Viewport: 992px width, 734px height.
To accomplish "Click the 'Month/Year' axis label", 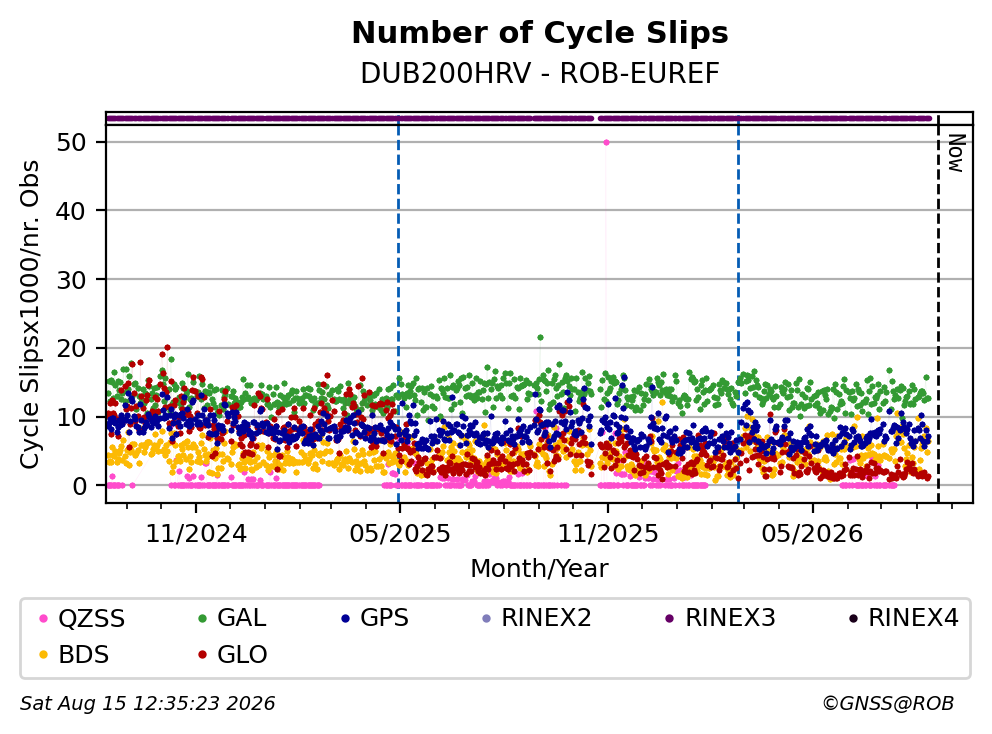I will click(539, 569).
